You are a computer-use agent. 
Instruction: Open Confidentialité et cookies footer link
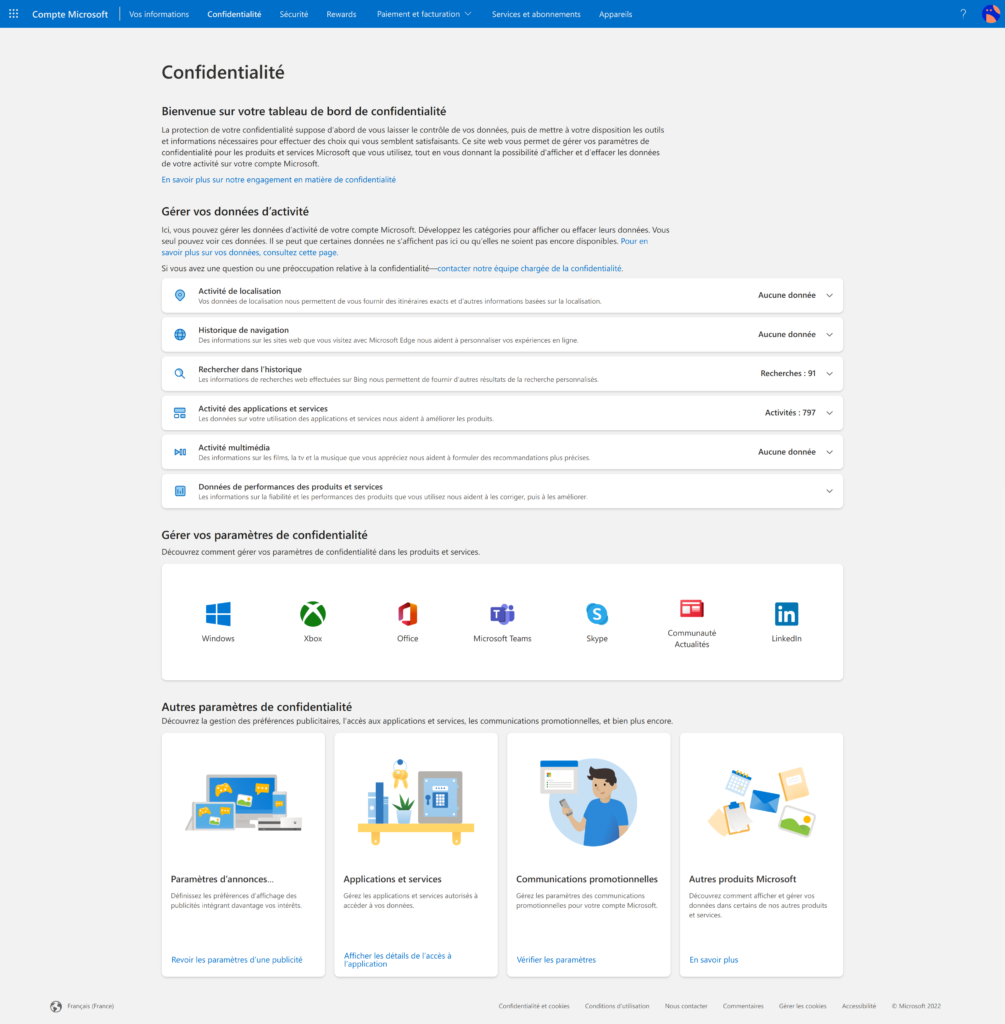(534, 1006)
